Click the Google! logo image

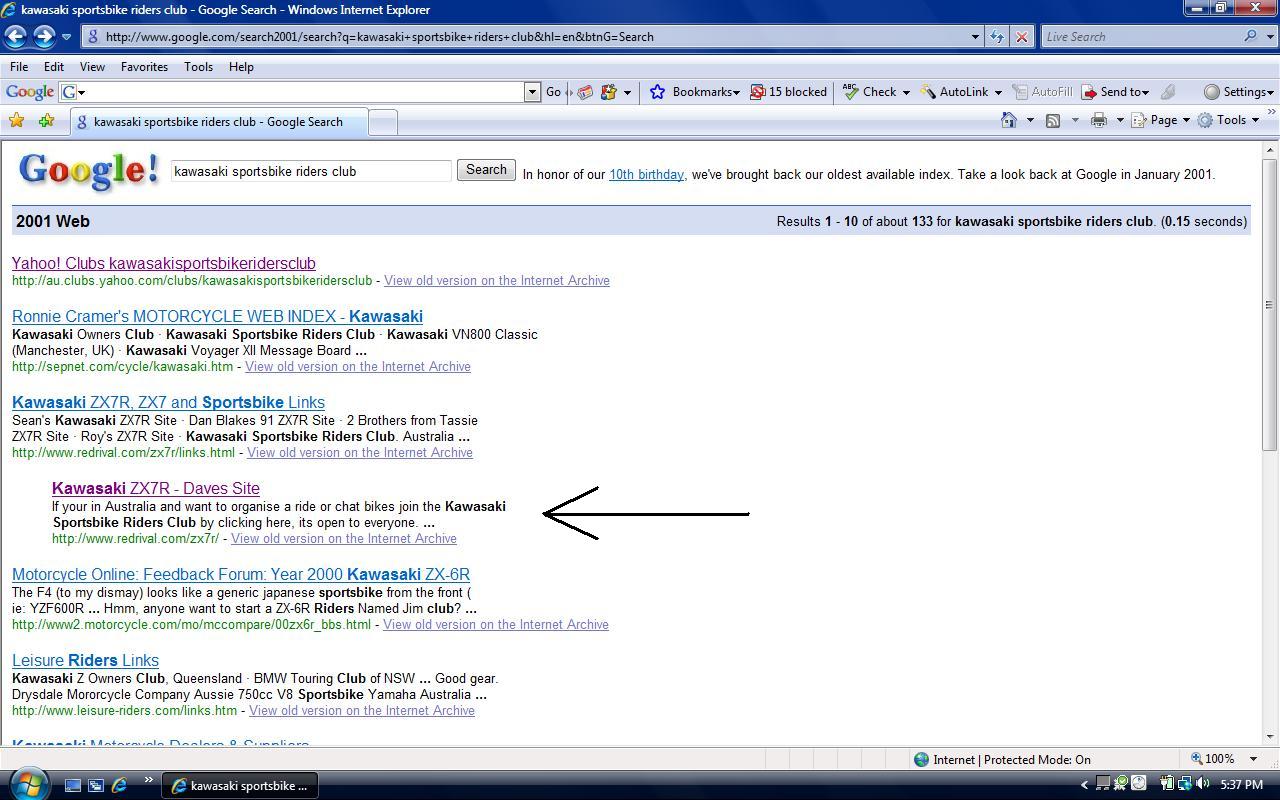[87, 170]
